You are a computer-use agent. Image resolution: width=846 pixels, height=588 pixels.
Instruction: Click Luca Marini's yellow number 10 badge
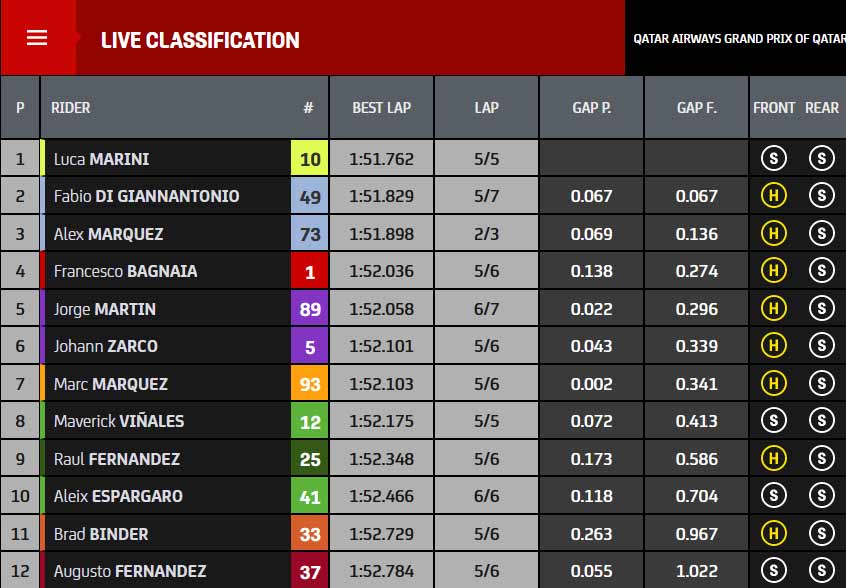(310, 159)
